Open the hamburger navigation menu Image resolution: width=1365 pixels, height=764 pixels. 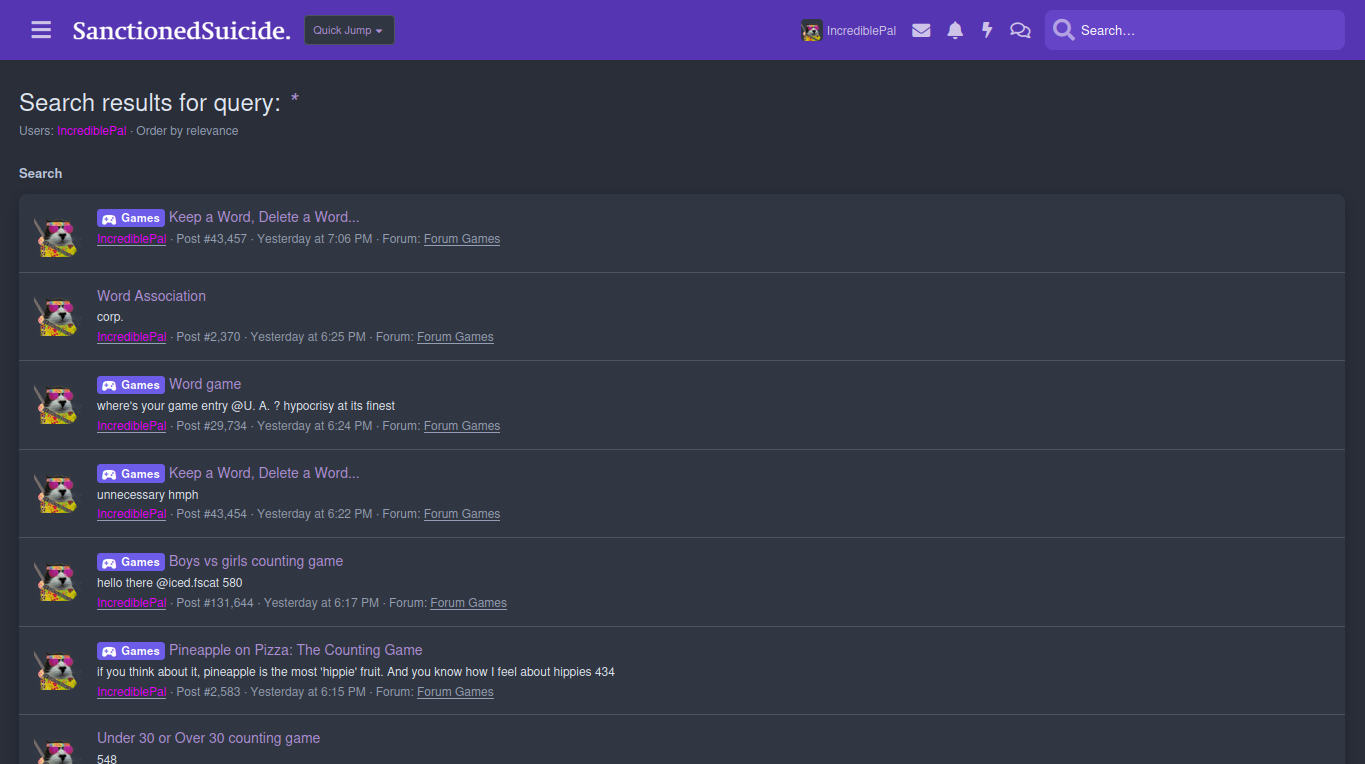pos(41,30)
